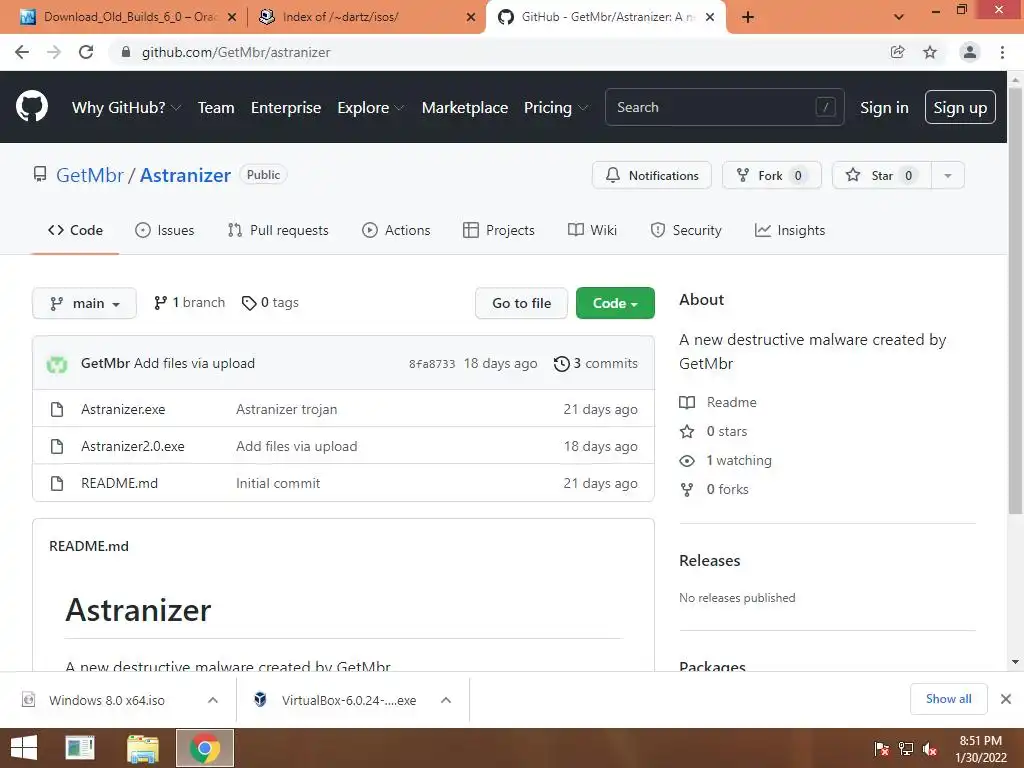Expand the Pricing menu
The width and height of the screenshot is (1024, 768).
click(555, 108)
